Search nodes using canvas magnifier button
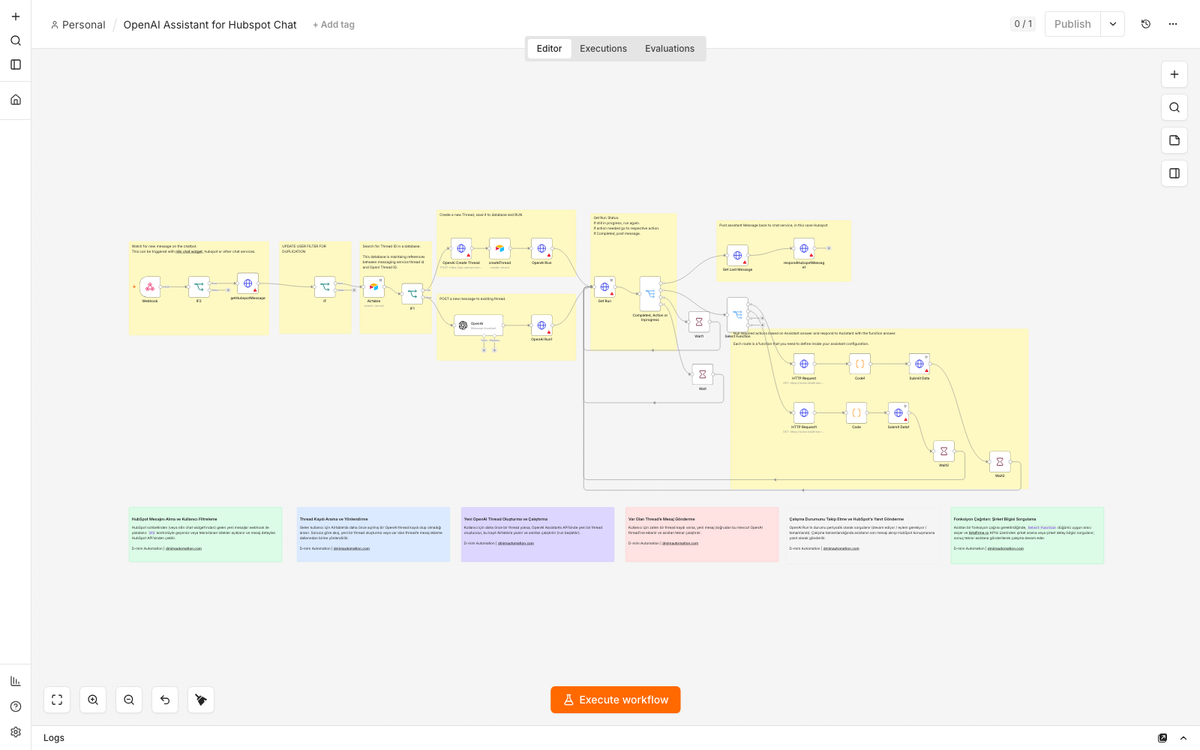Screen dimensions: 1200x750 coord(1174,107)
